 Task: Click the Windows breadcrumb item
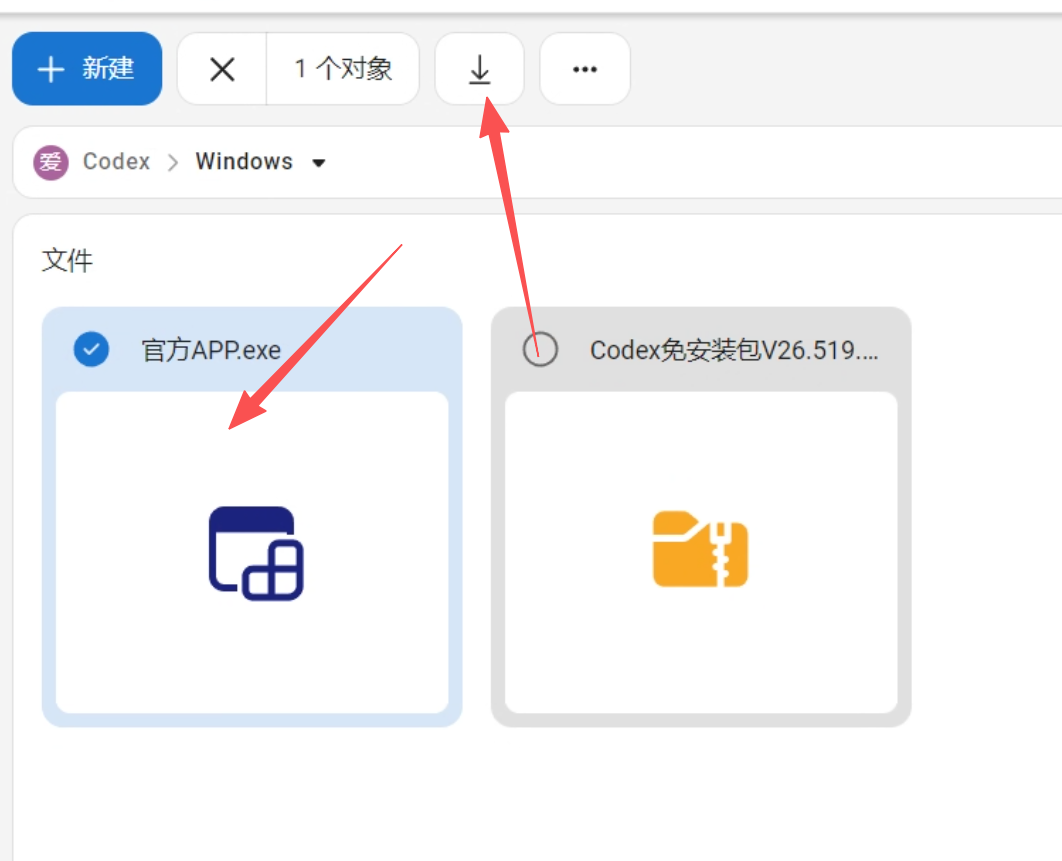[x=245, y=162]
